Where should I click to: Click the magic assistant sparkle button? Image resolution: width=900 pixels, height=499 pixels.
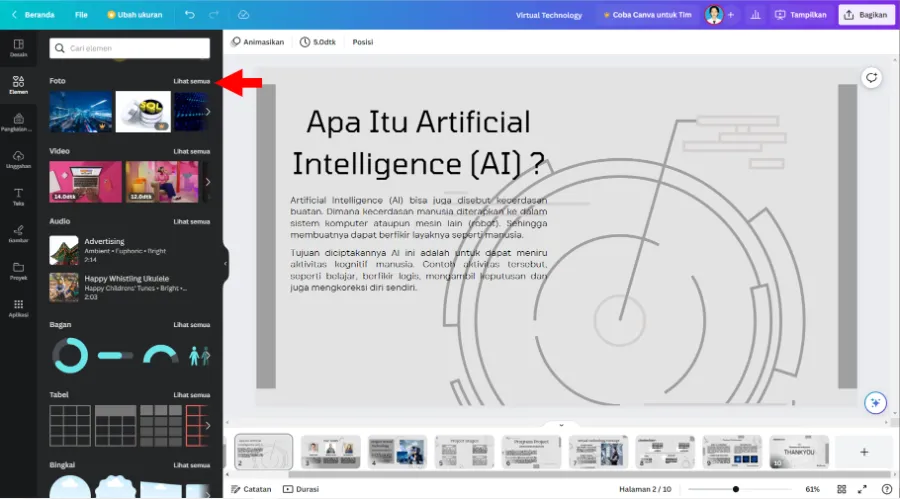click(x=875, y=403)
